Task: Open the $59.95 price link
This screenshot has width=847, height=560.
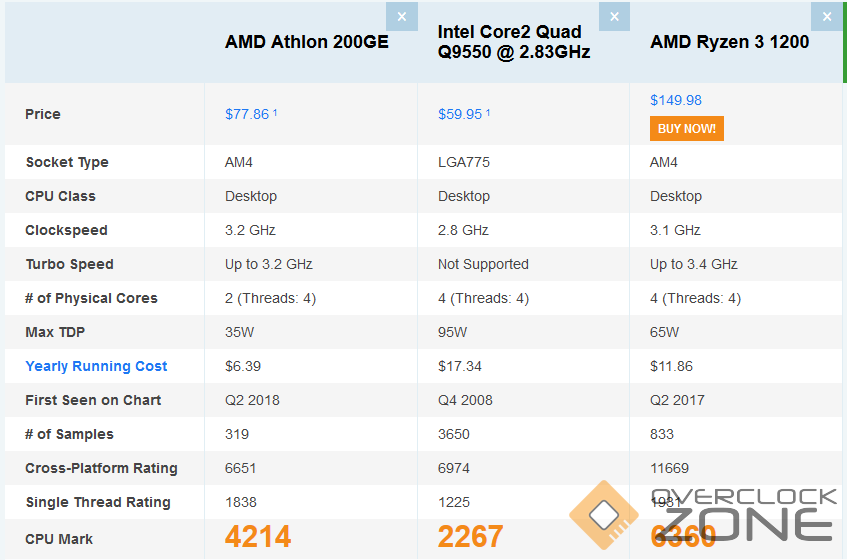Action: pyautogui.click(x=460, y=114)
